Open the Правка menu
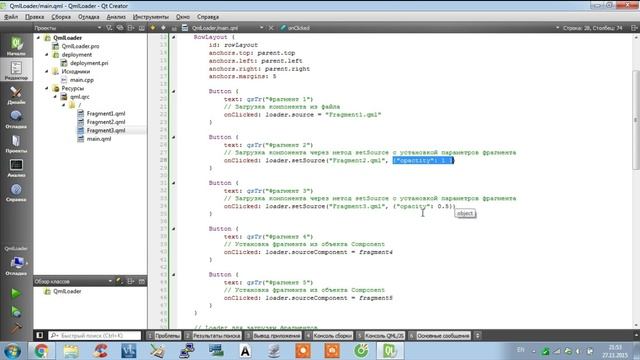Image resolution: width=640 pixels, height=360 pixels. coord(34,17)
